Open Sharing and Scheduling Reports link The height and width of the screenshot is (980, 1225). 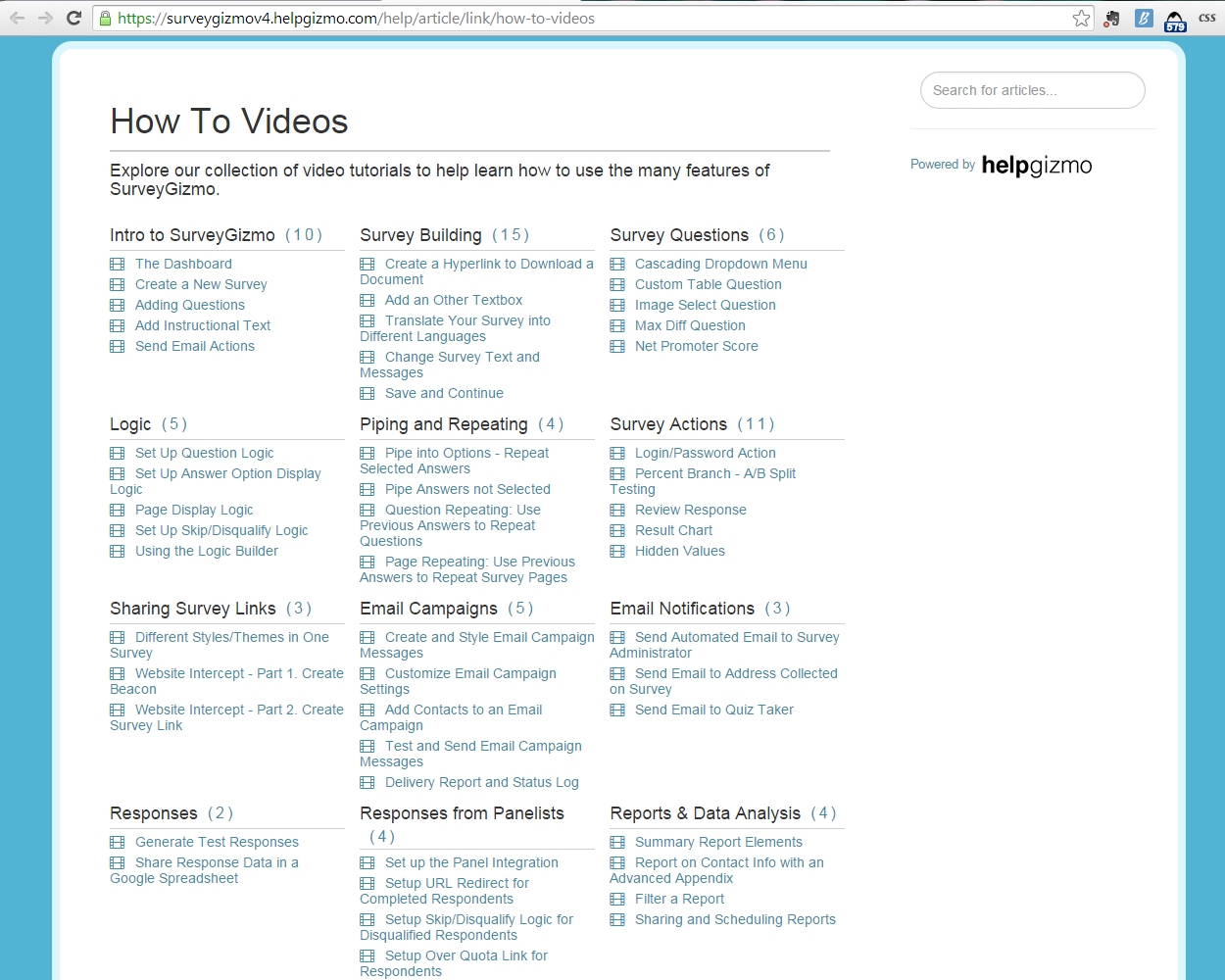click(x=735, y=919)
